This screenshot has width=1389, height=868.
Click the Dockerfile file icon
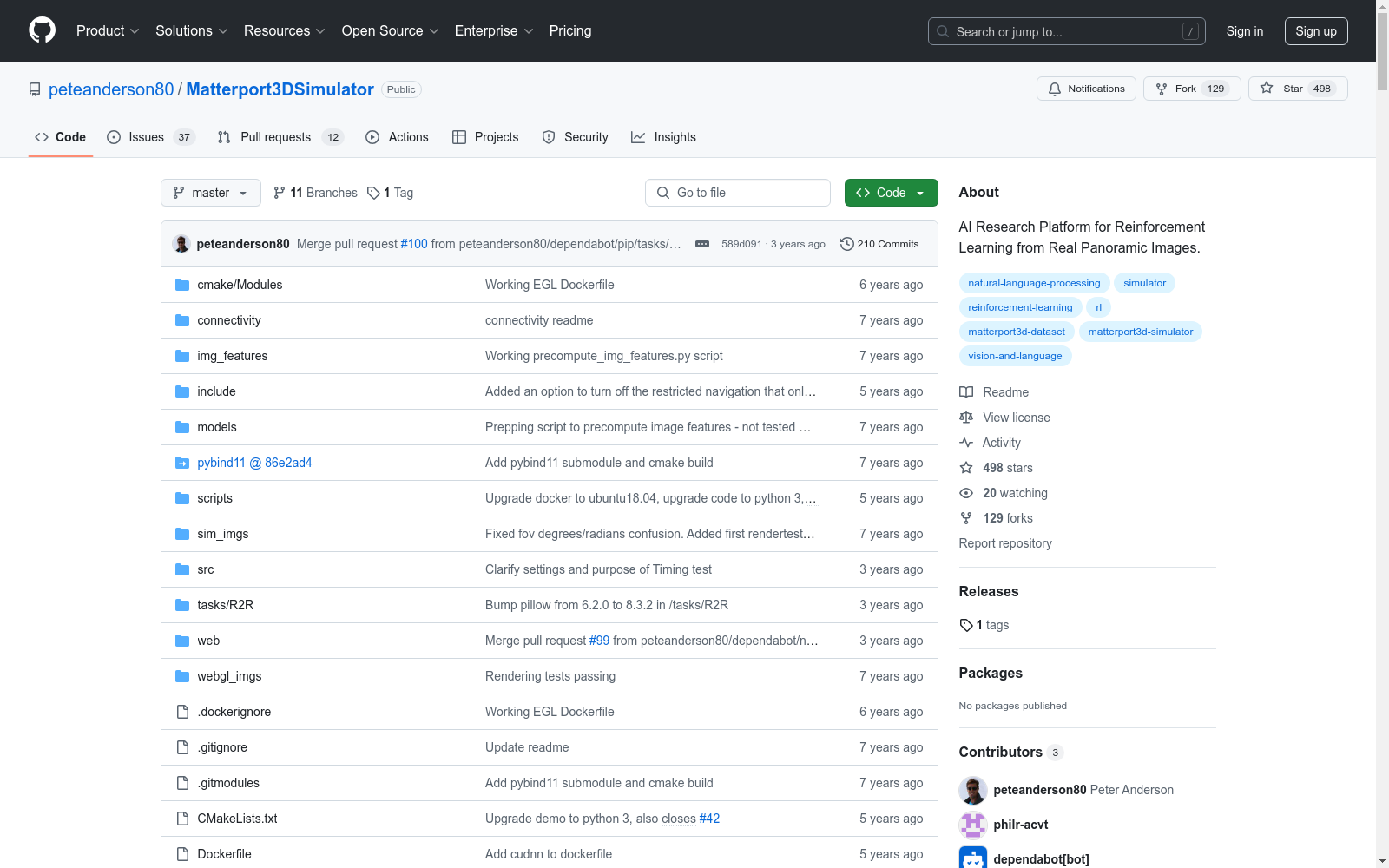pyautogui.click(x=182, y=854)
